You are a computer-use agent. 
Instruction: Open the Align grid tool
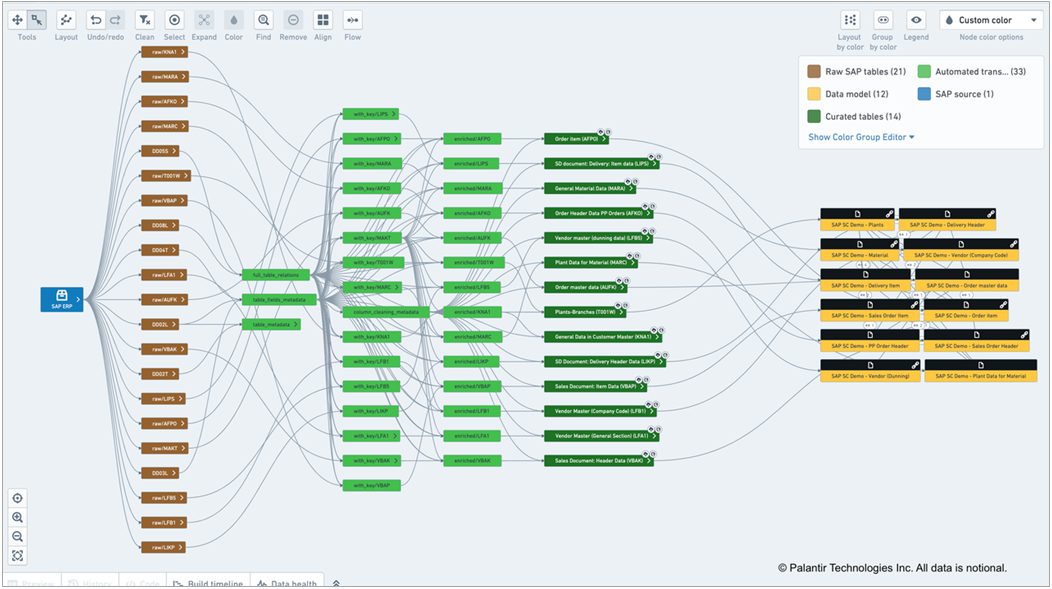(323, 20)
